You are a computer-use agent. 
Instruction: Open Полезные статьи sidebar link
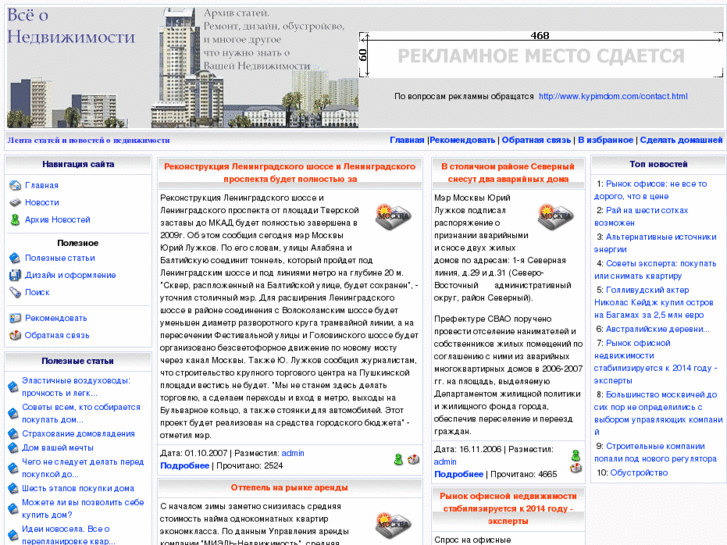tap(60, 258)
